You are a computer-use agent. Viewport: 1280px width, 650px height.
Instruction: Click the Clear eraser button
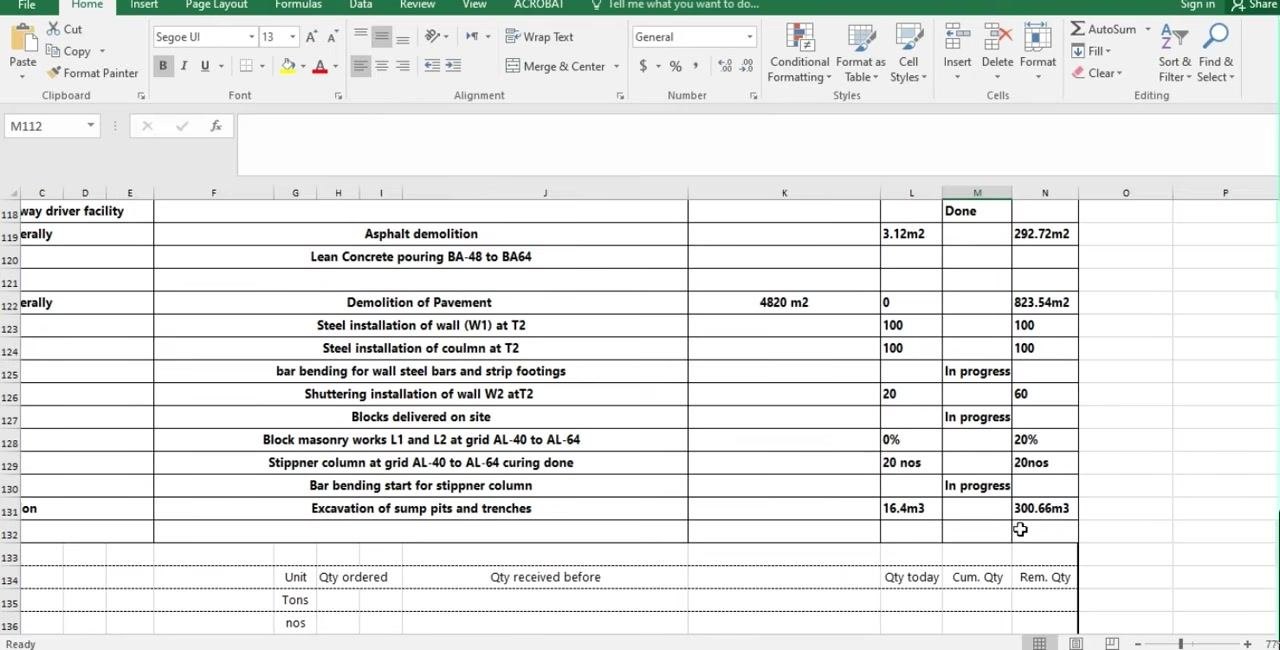click(1097, 73)
